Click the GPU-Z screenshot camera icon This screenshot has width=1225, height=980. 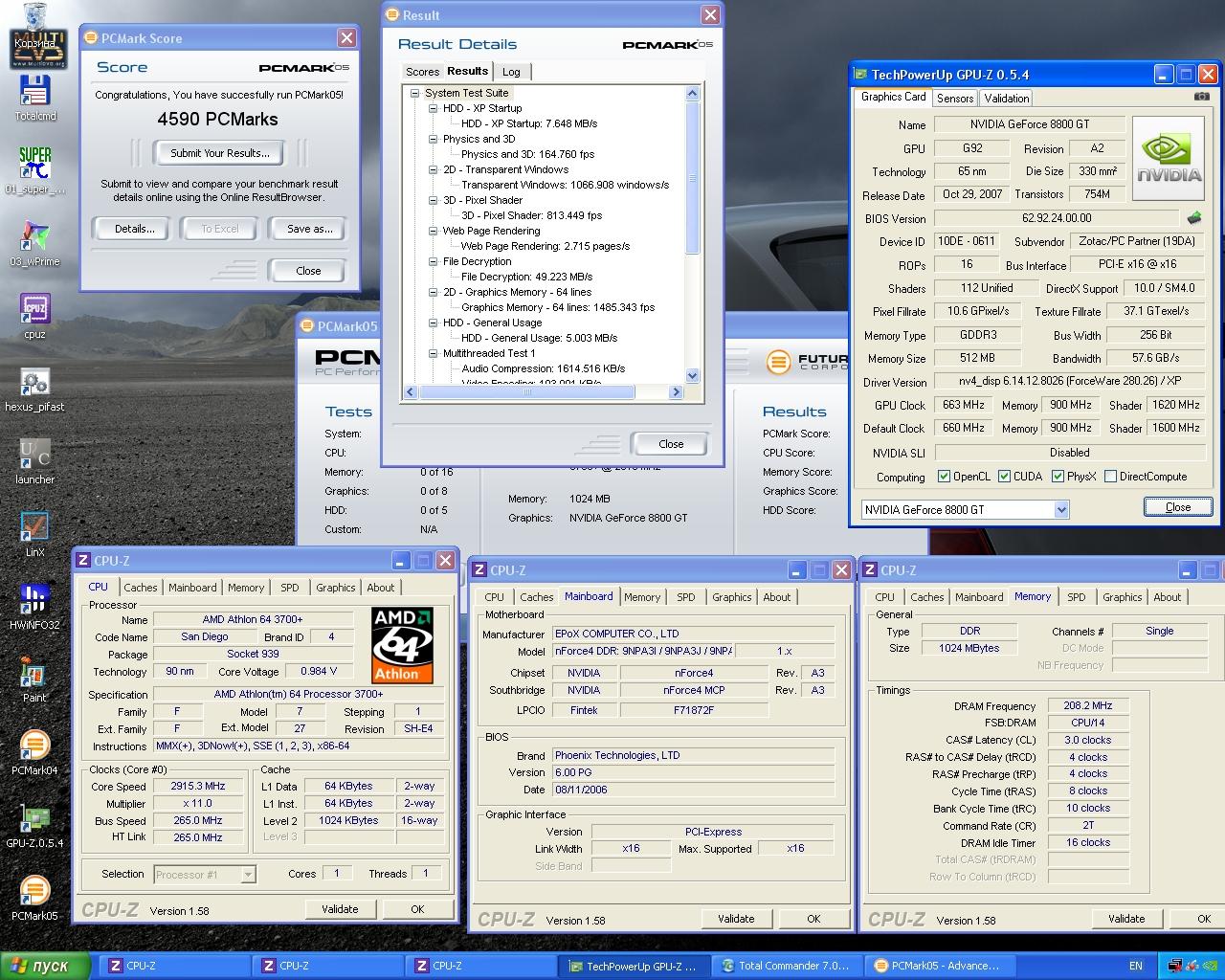pos(1202,97)
